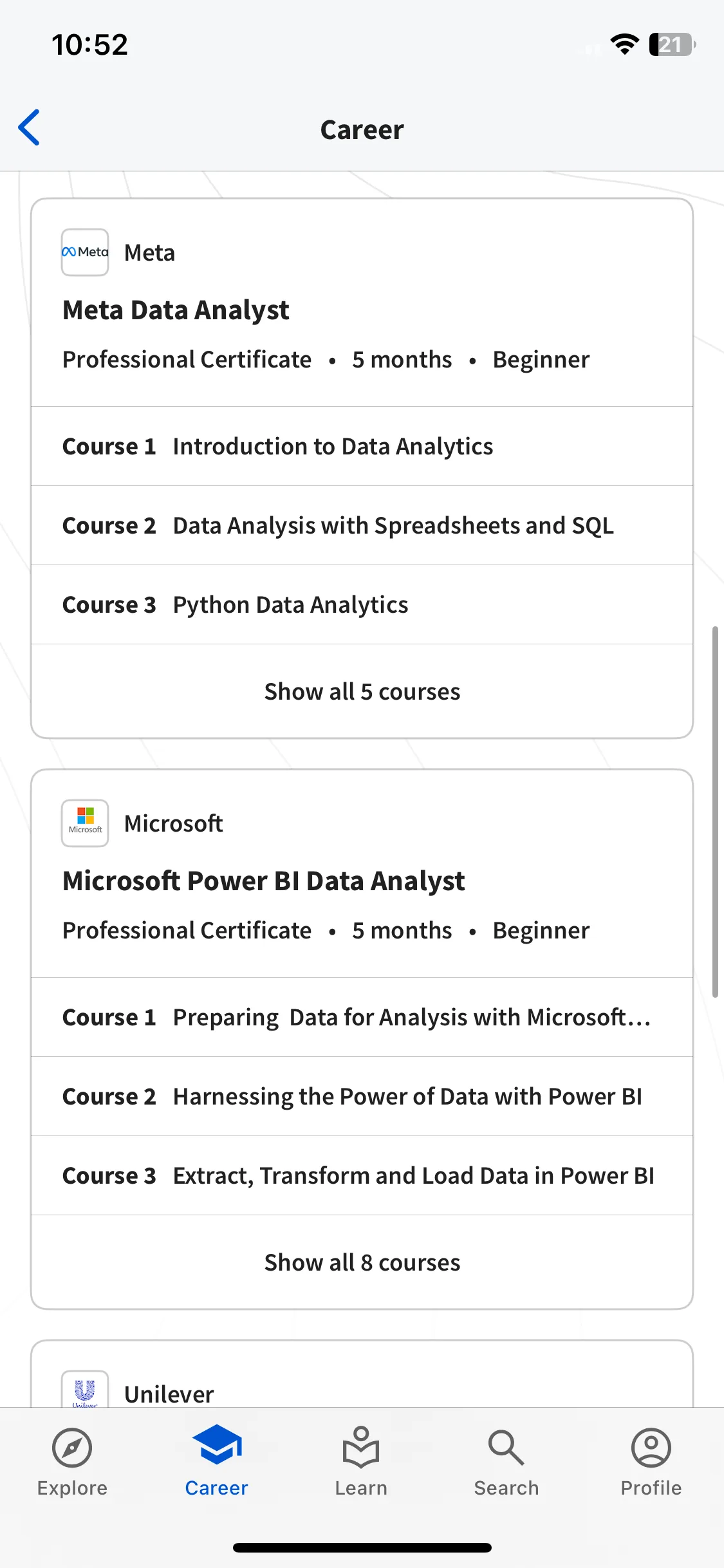Expand Show all 5 courses
This screenshot has height=1568, width=724.
[x=362, y=691]
